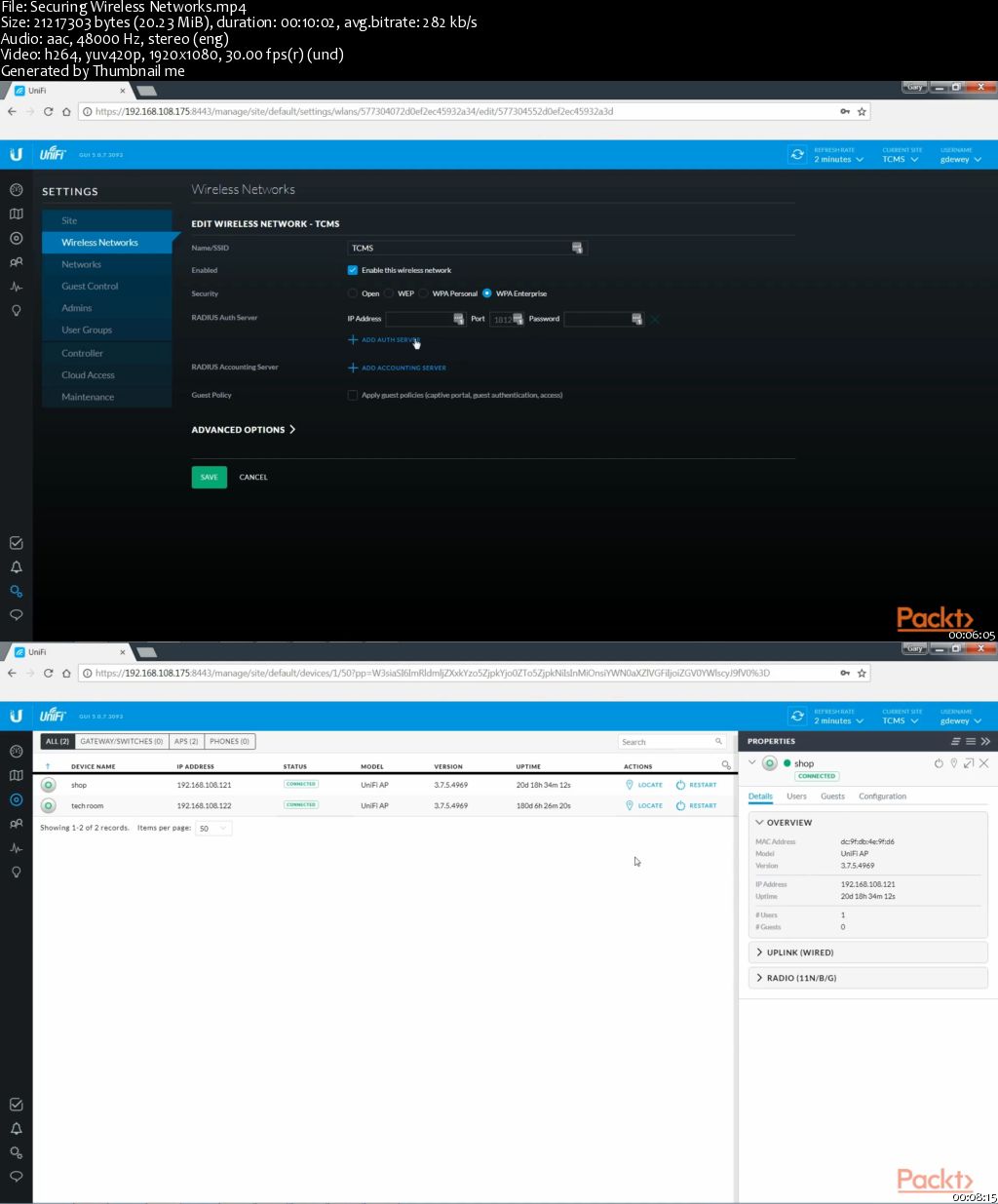Open Items per page 50 dropdown
Image resolution: width=998 pixels, height=1204 pixels.
tap(213, 829)
